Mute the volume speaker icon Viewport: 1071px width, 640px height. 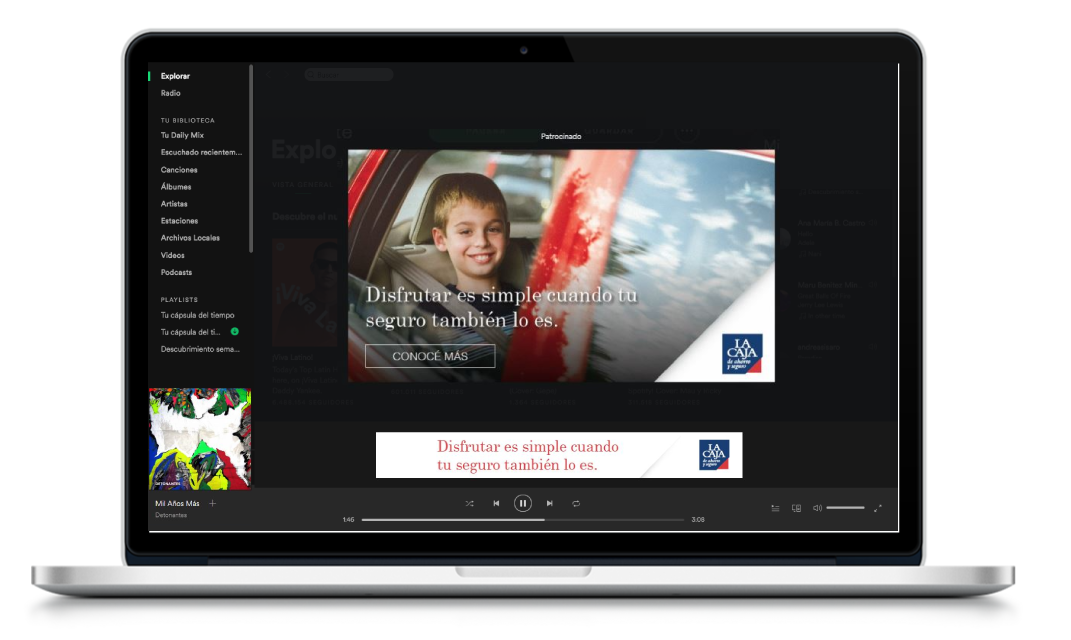coord(817,508)
